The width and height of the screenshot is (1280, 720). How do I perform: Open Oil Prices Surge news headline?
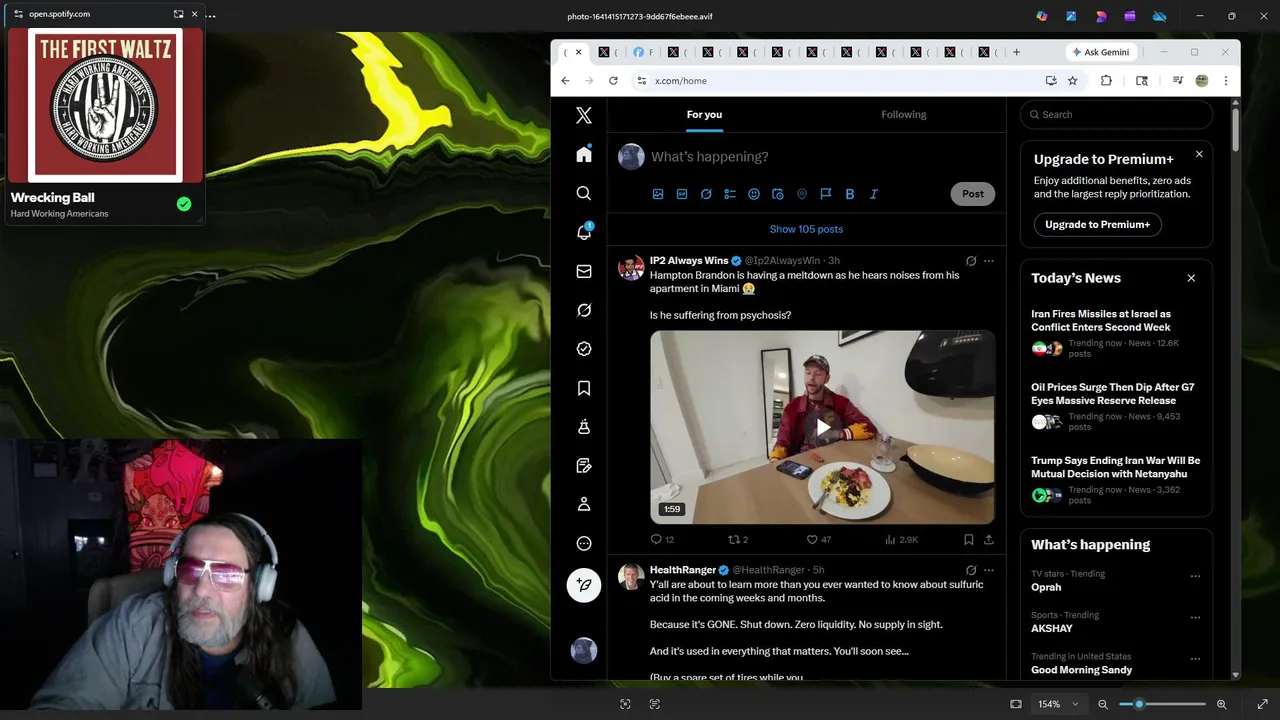click(x=1113, y=394)
